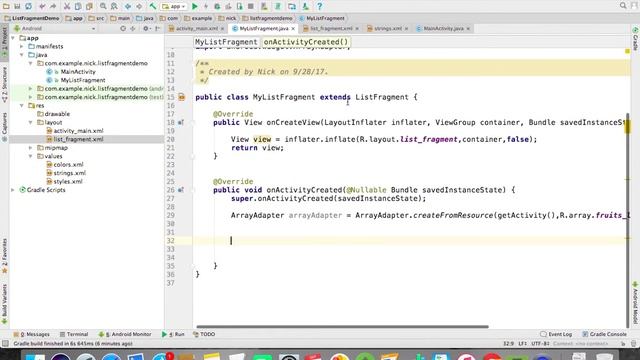Open the Event Log

[x=556, y=334]
